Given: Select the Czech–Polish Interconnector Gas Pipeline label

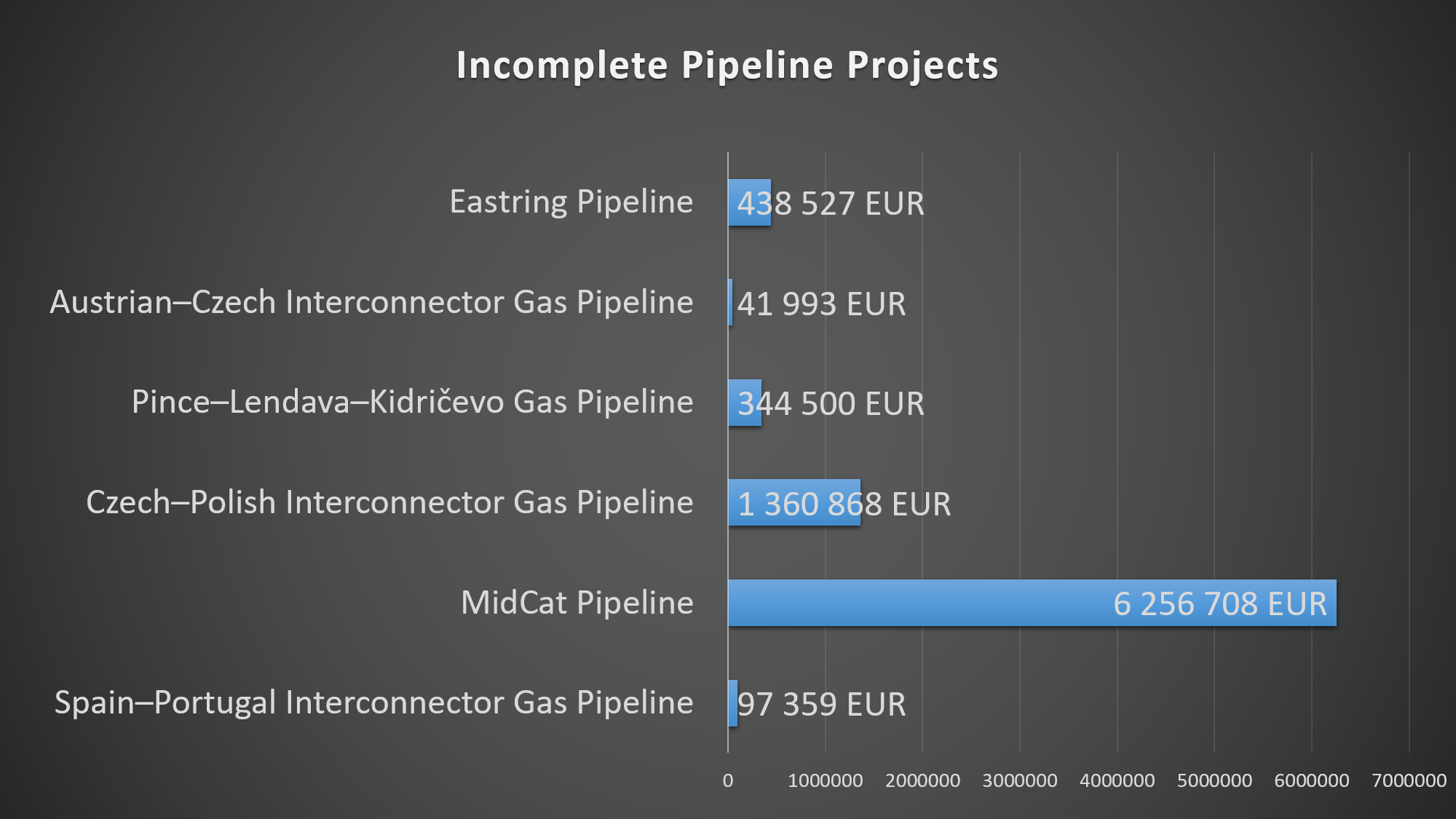Looking at the screenshot, I should (x=390, y=502).
